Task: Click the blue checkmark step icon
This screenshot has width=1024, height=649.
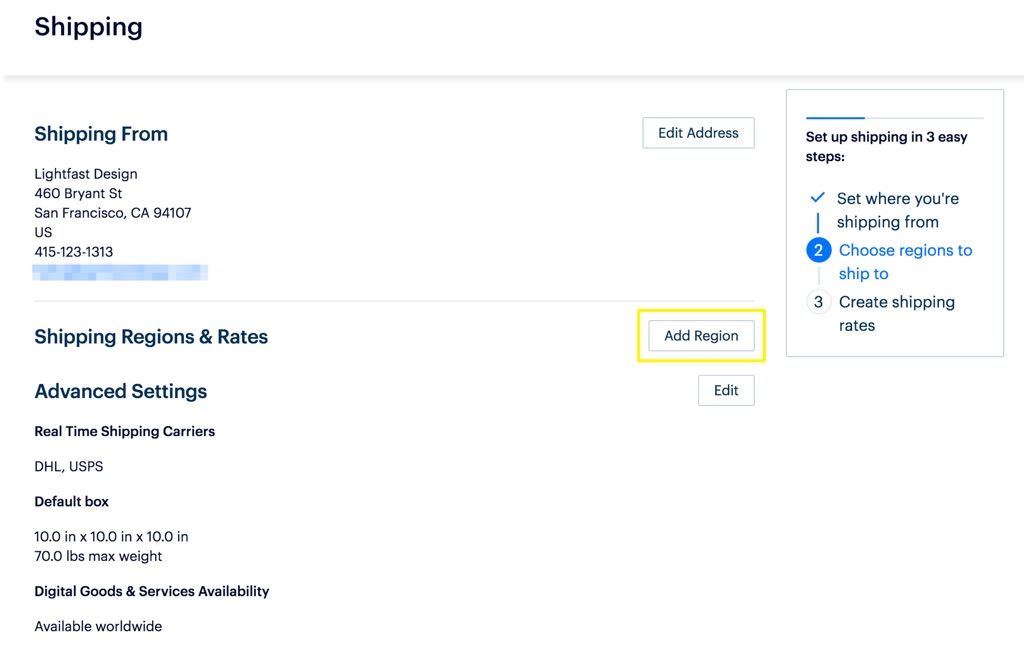Action: (x=817, y=198)
